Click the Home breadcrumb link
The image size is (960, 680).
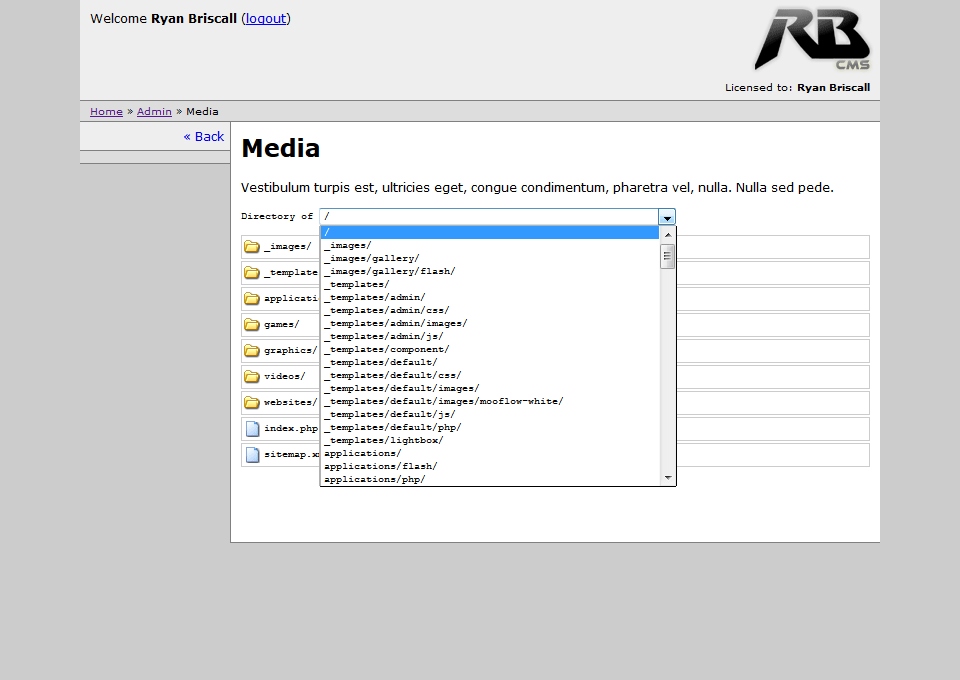pyautogui.click(x=106, y=112)
